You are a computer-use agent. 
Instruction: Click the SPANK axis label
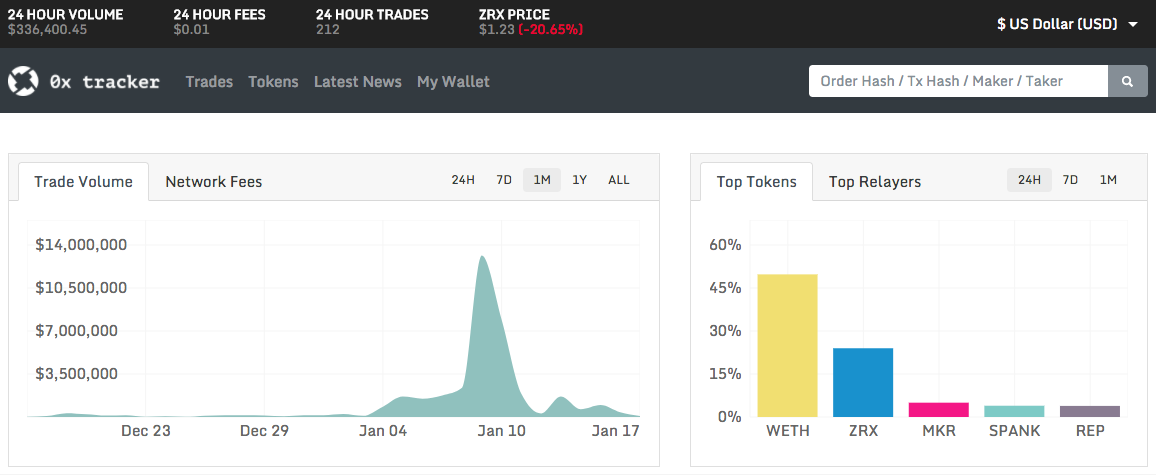(1014, 431)
